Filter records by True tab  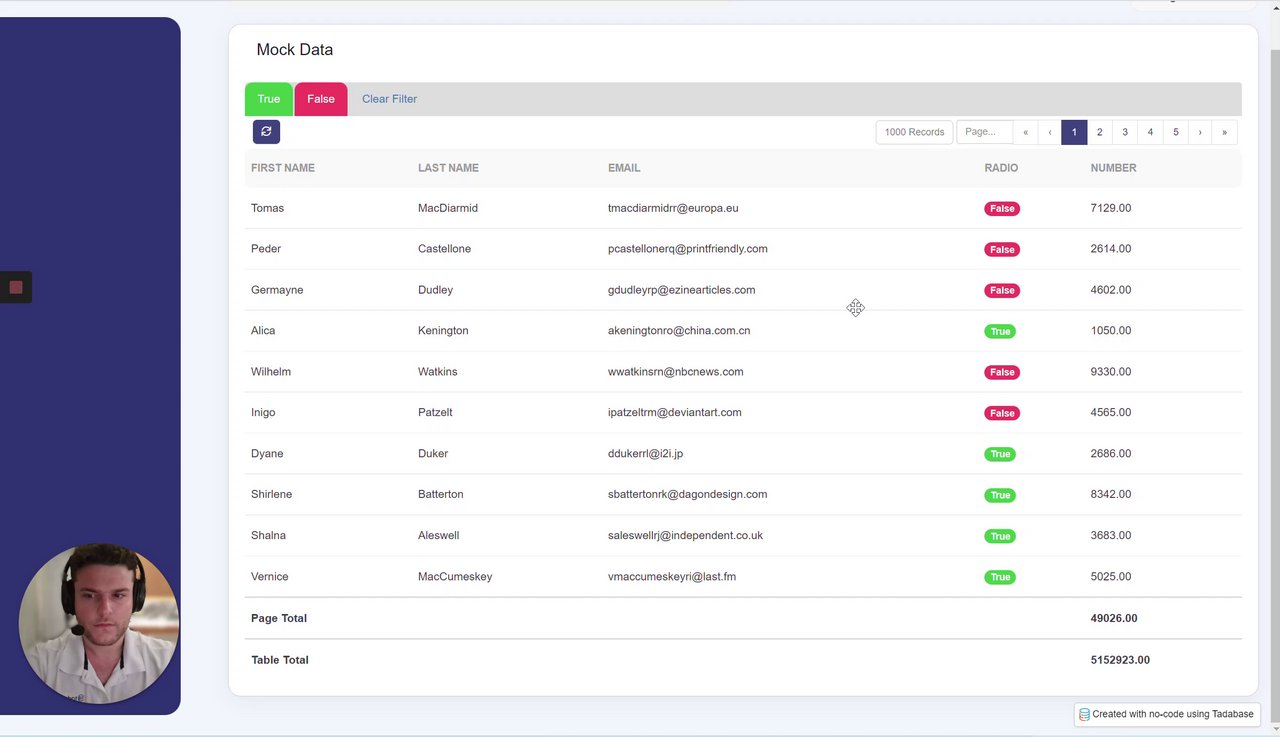[x=269, y=99]
